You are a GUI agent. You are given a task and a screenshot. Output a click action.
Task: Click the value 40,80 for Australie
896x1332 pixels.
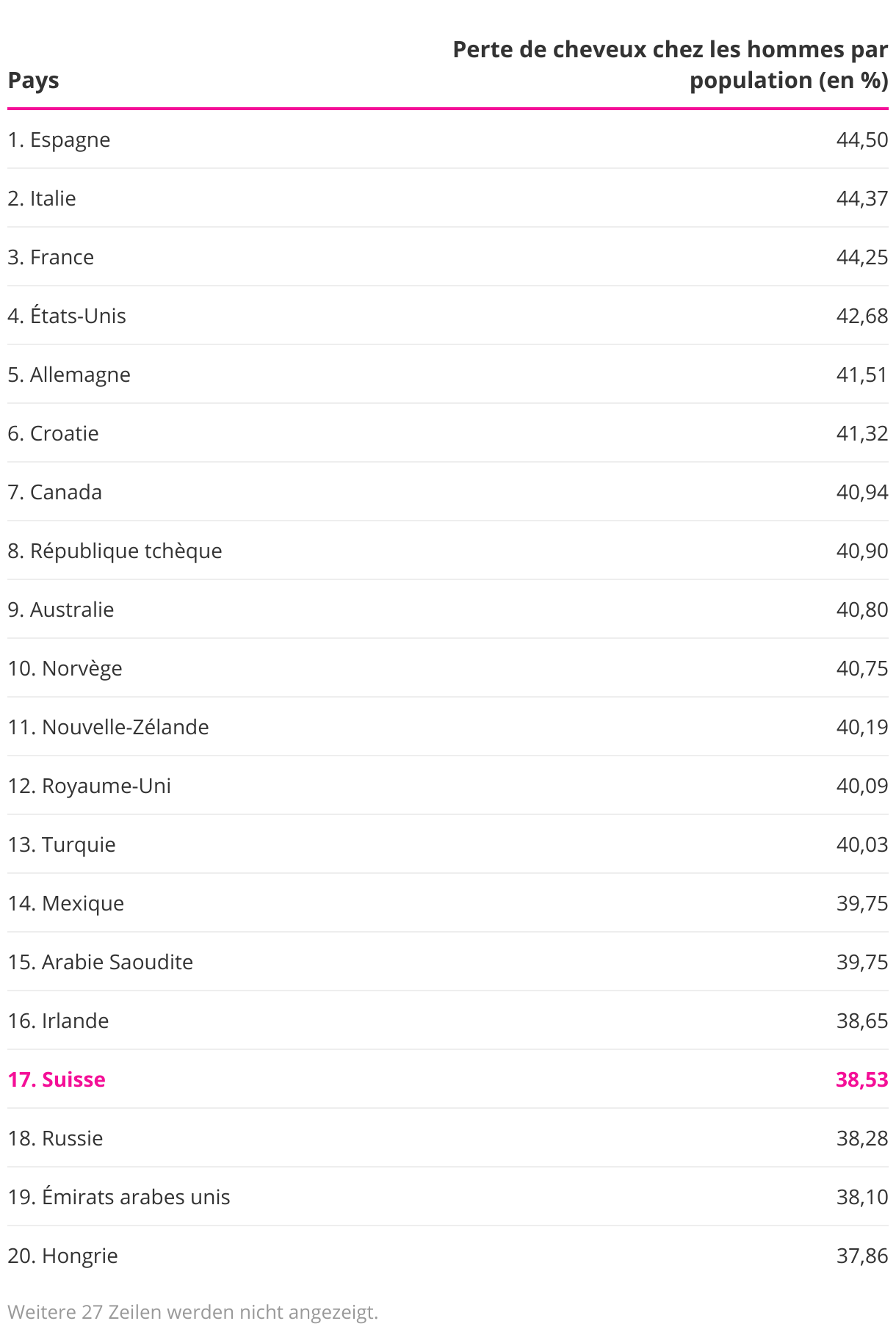[862, 609]
